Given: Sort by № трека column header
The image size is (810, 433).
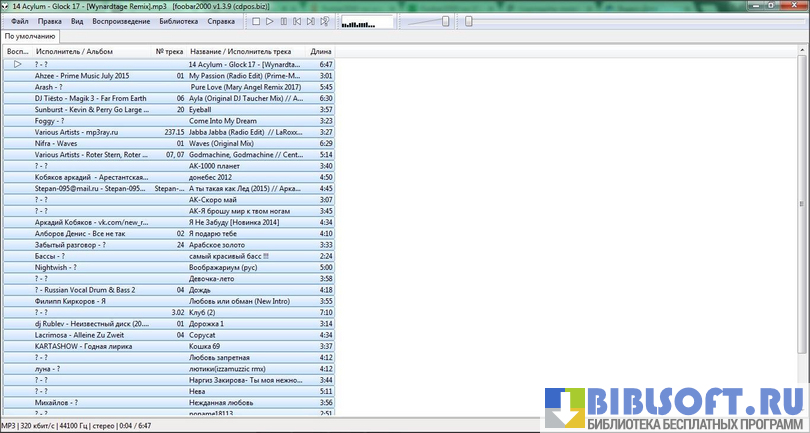Looking at the screenshot, I should [169, 51].
